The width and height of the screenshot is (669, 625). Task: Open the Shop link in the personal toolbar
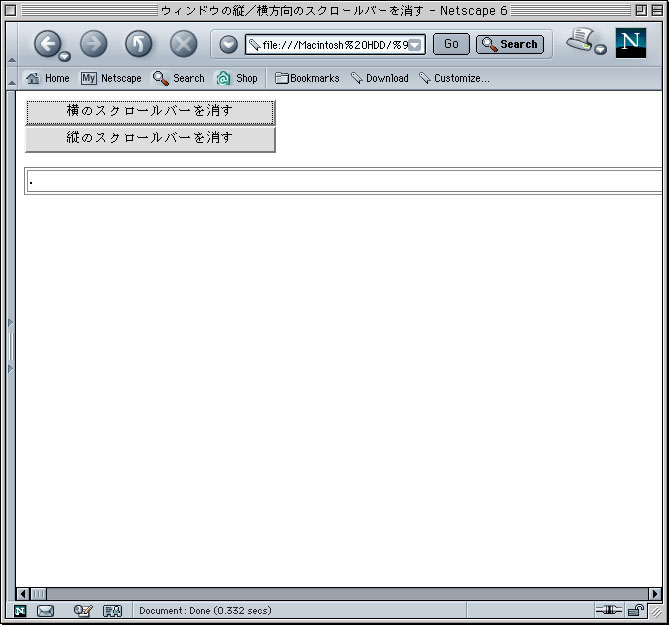237,78
